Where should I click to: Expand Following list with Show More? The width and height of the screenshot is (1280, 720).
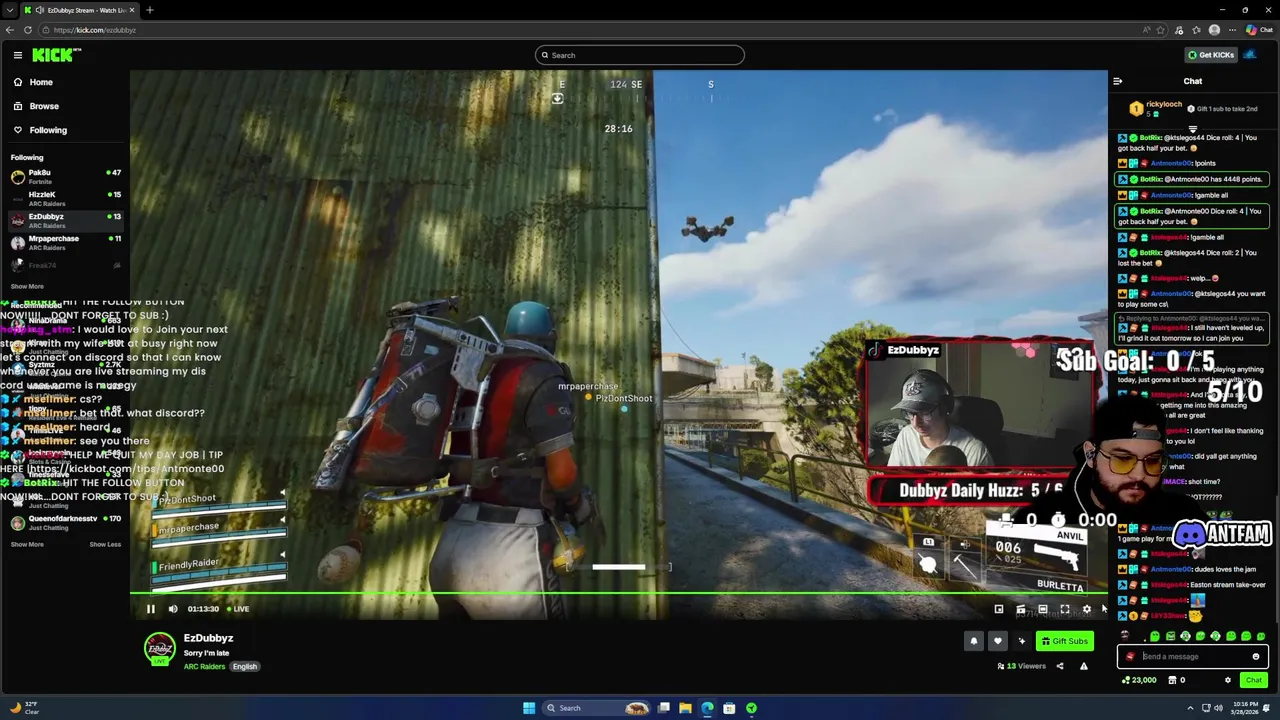(x=27, y=286)
